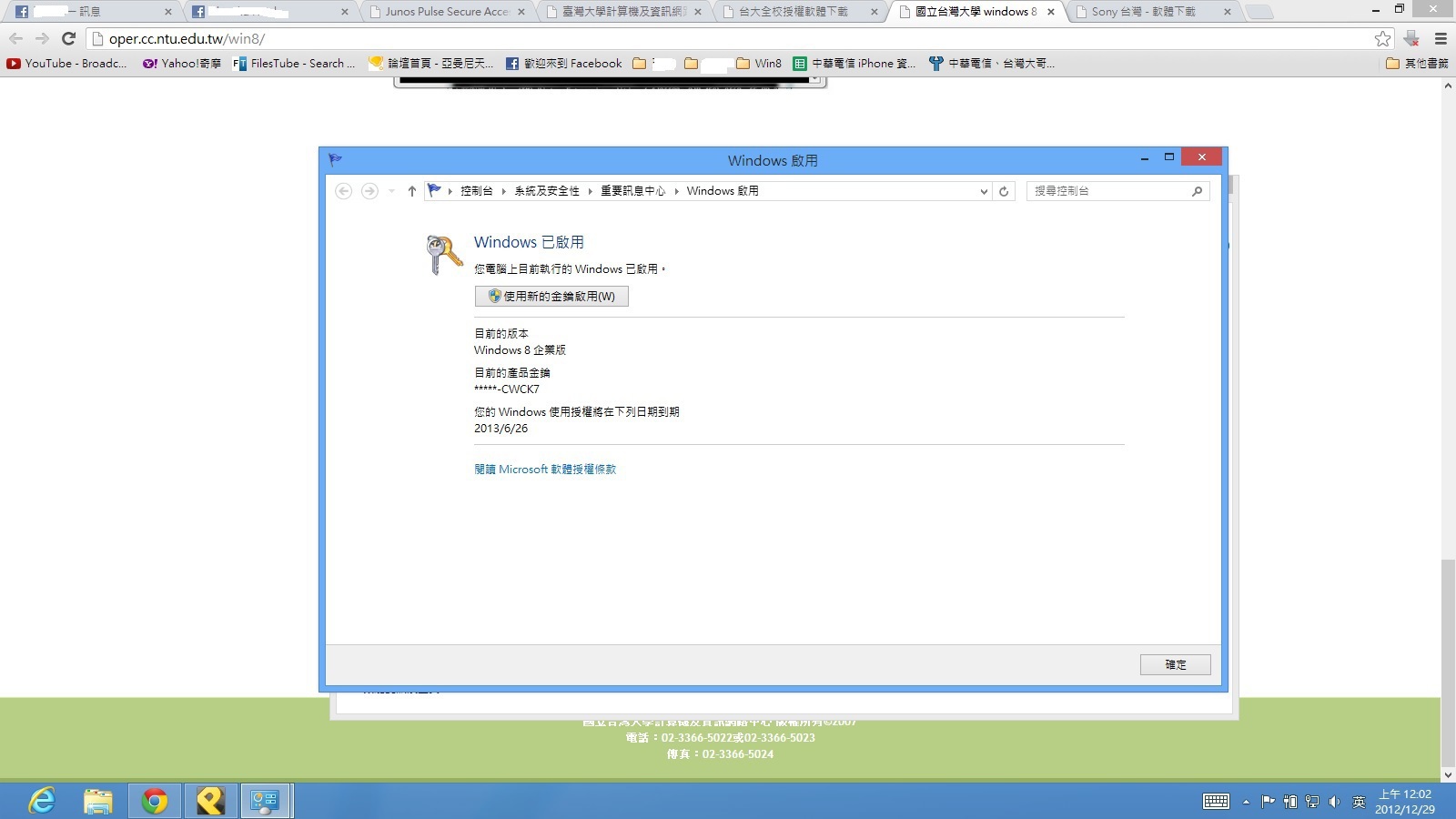The width and height of the screenshot is (1456, 819).
Task: Click the yellow Q app taskbar icon
Action: (x=210, y=801)
